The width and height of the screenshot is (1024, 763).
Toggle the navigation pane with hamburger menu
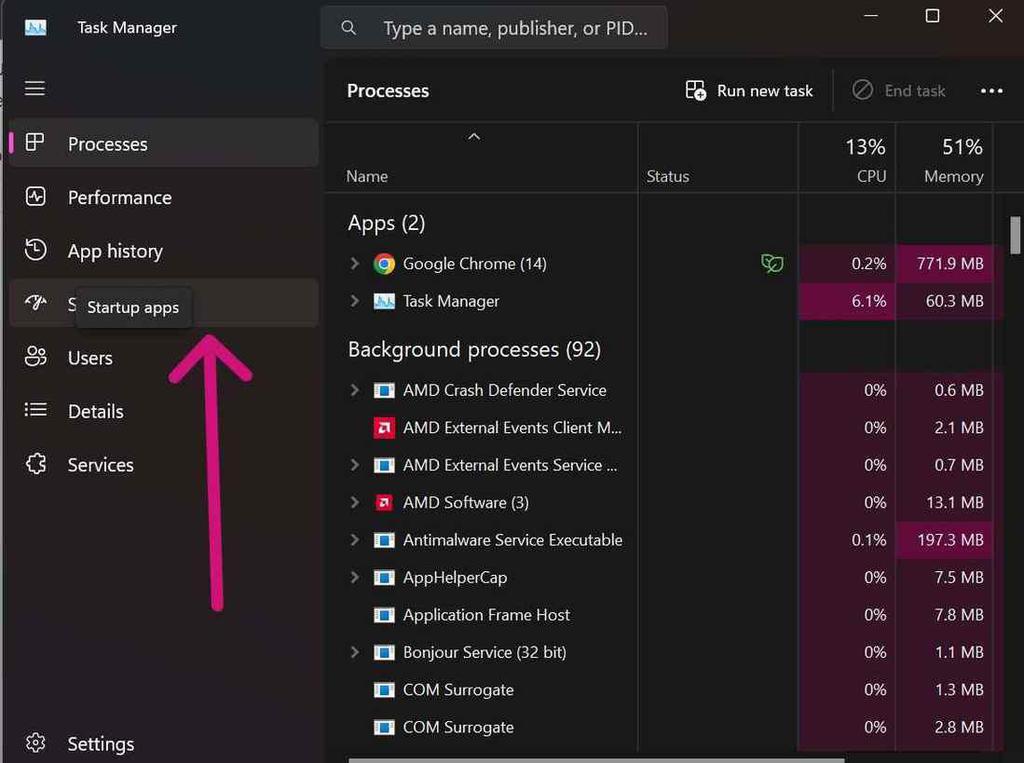34,88
